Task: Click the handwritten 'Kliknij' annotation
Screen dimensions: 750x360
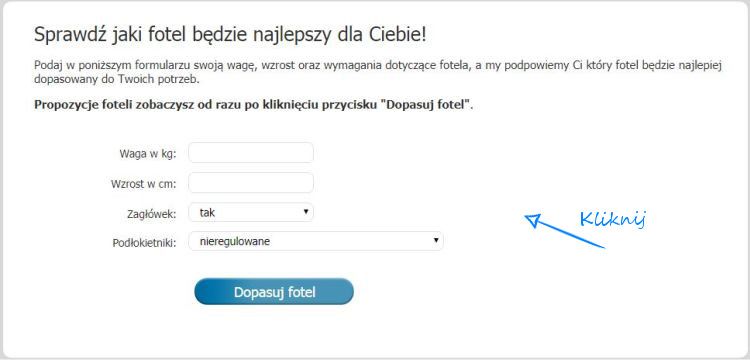Action: 613,219
